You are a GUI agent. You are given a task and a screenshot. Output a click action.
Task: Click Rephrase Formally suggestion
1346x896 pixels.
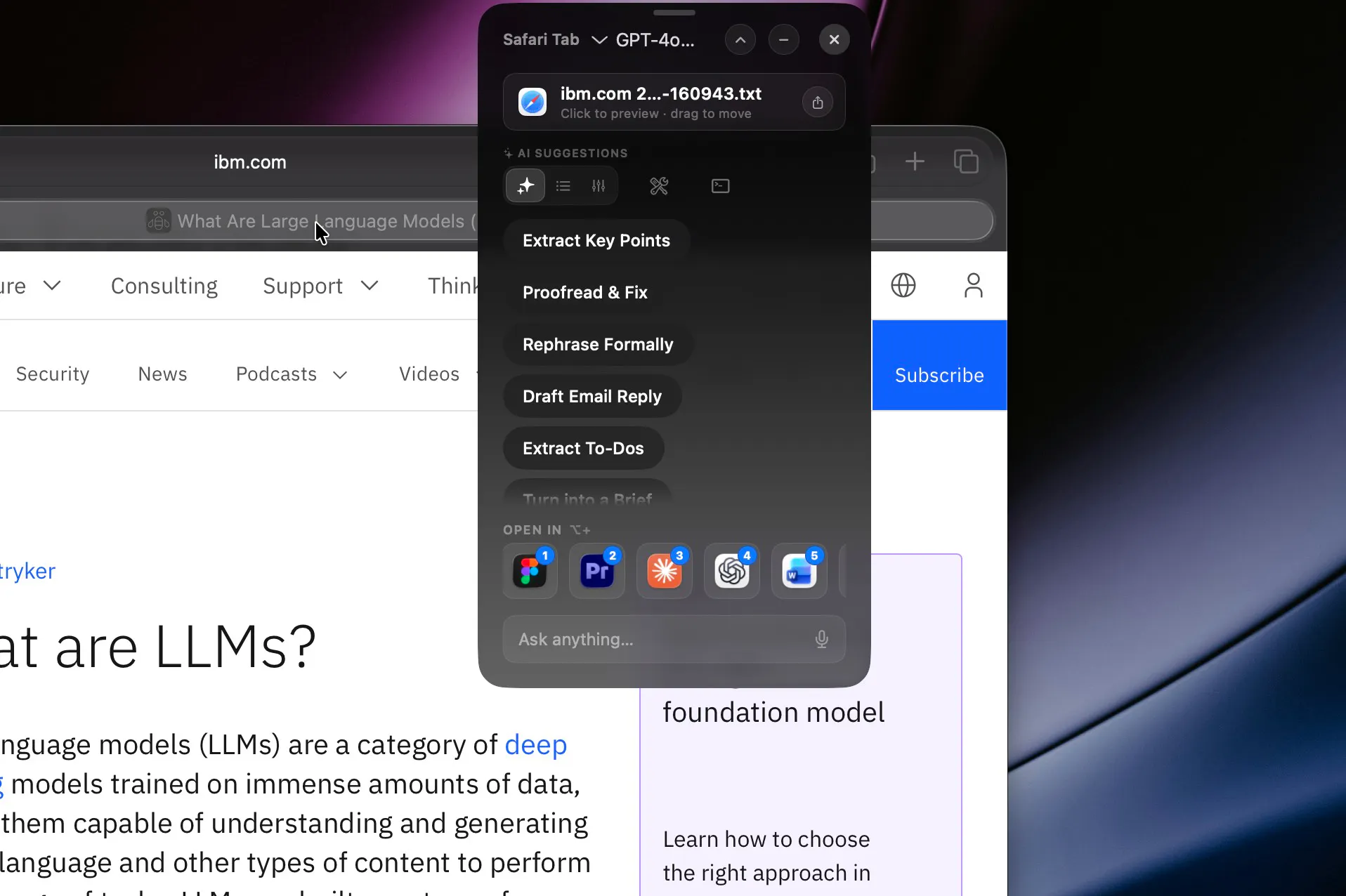(x=598, y=344)
